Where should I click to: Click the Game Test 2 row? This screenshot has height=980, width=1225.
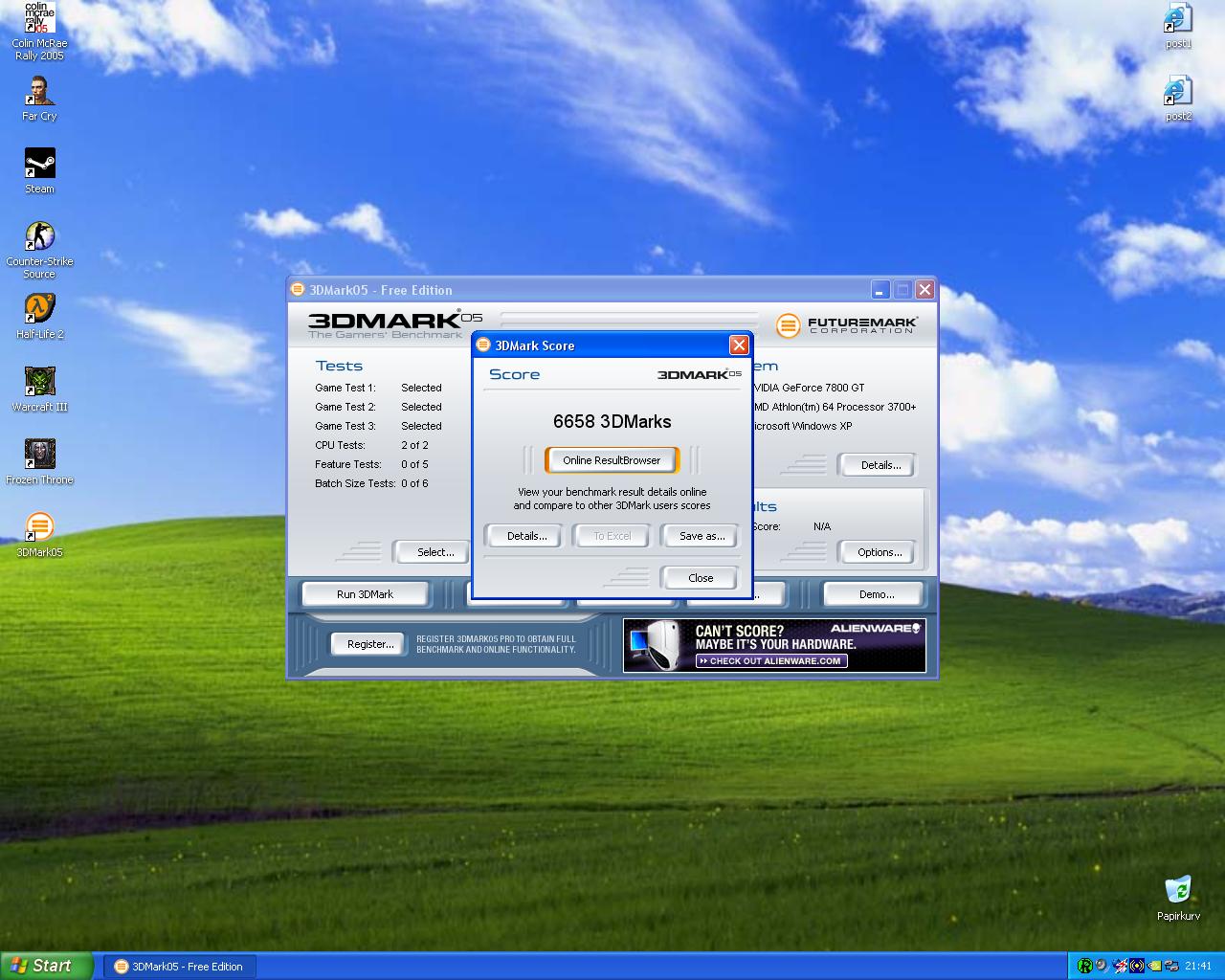click(378, 407)
